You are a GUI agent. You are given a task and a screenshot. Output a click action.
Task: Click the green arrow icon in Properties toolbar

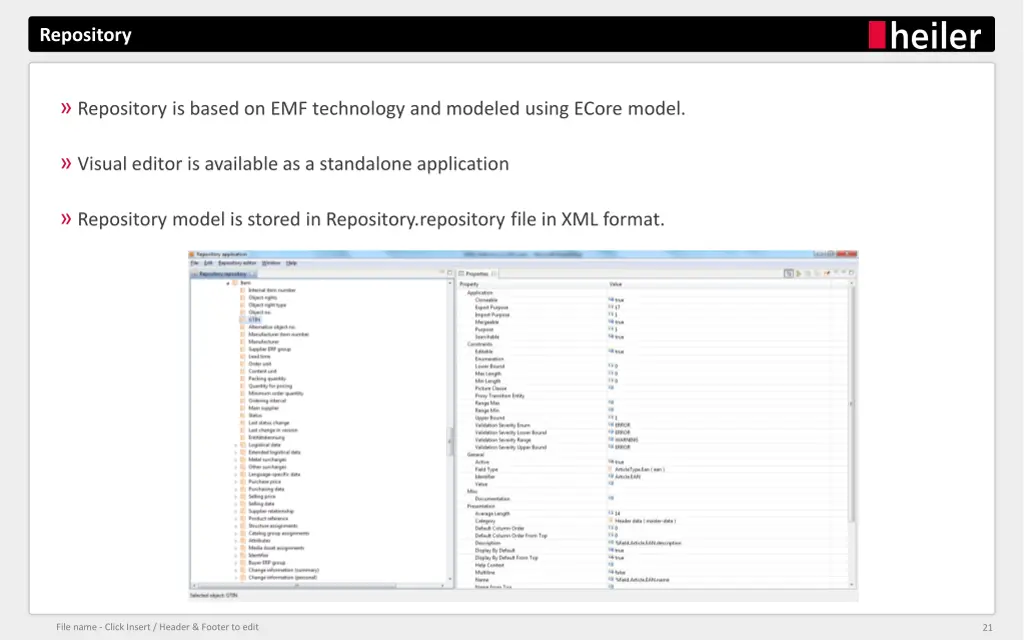[x=799, y=274]
